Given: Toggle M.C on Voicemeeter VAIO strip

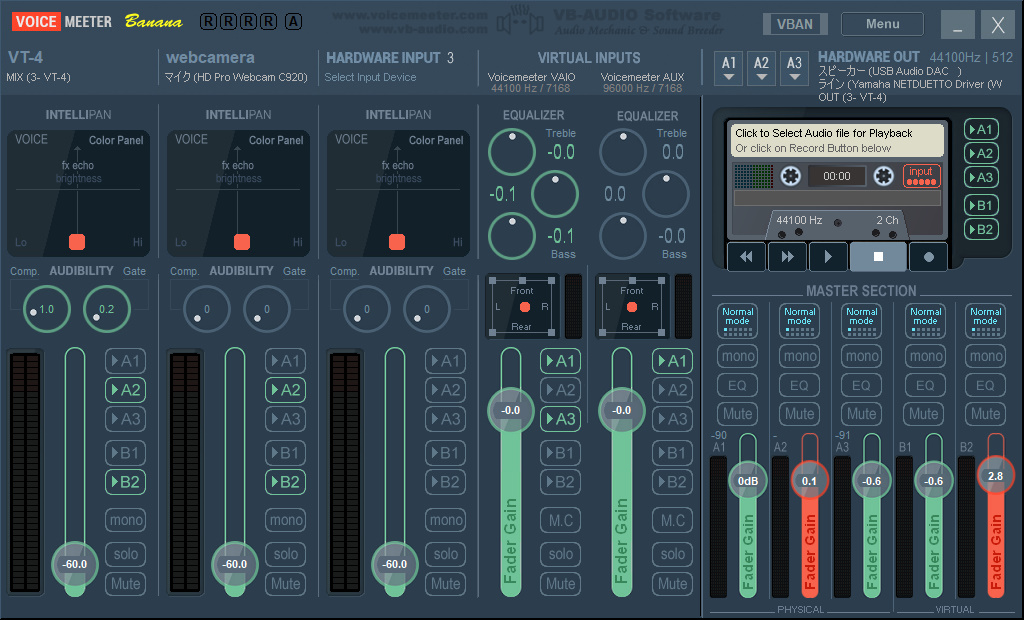Looking at the screenshot, I should click(x=560, y=520).
